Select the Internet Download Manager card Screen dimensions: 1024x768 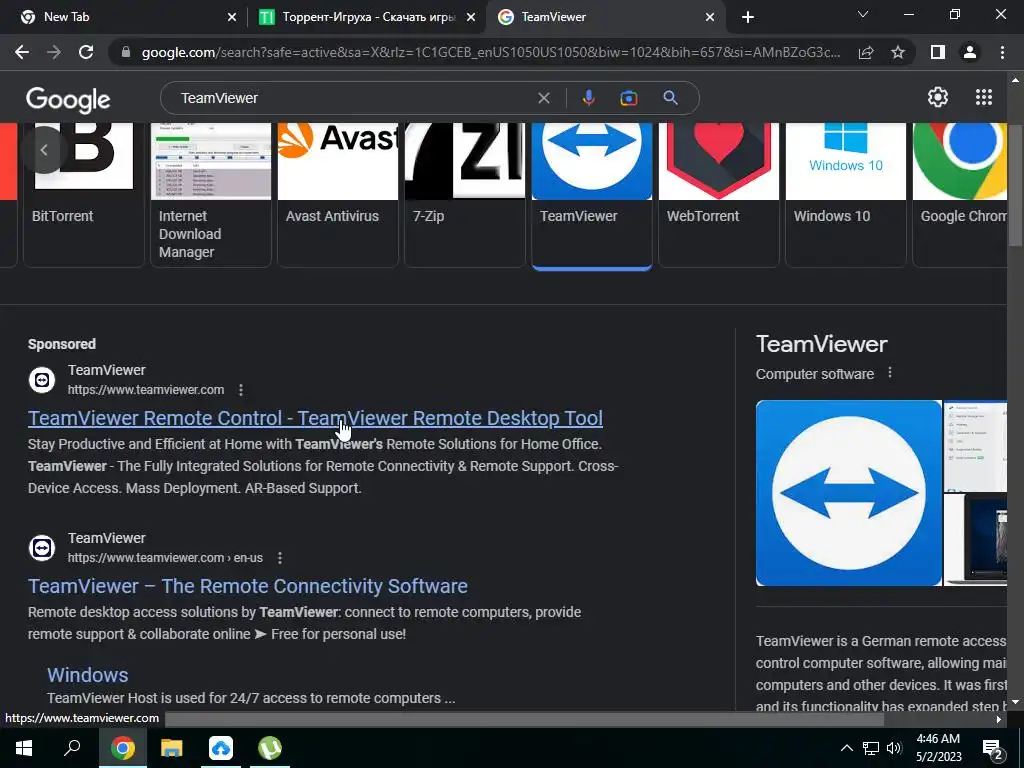[x=210, y=195]
